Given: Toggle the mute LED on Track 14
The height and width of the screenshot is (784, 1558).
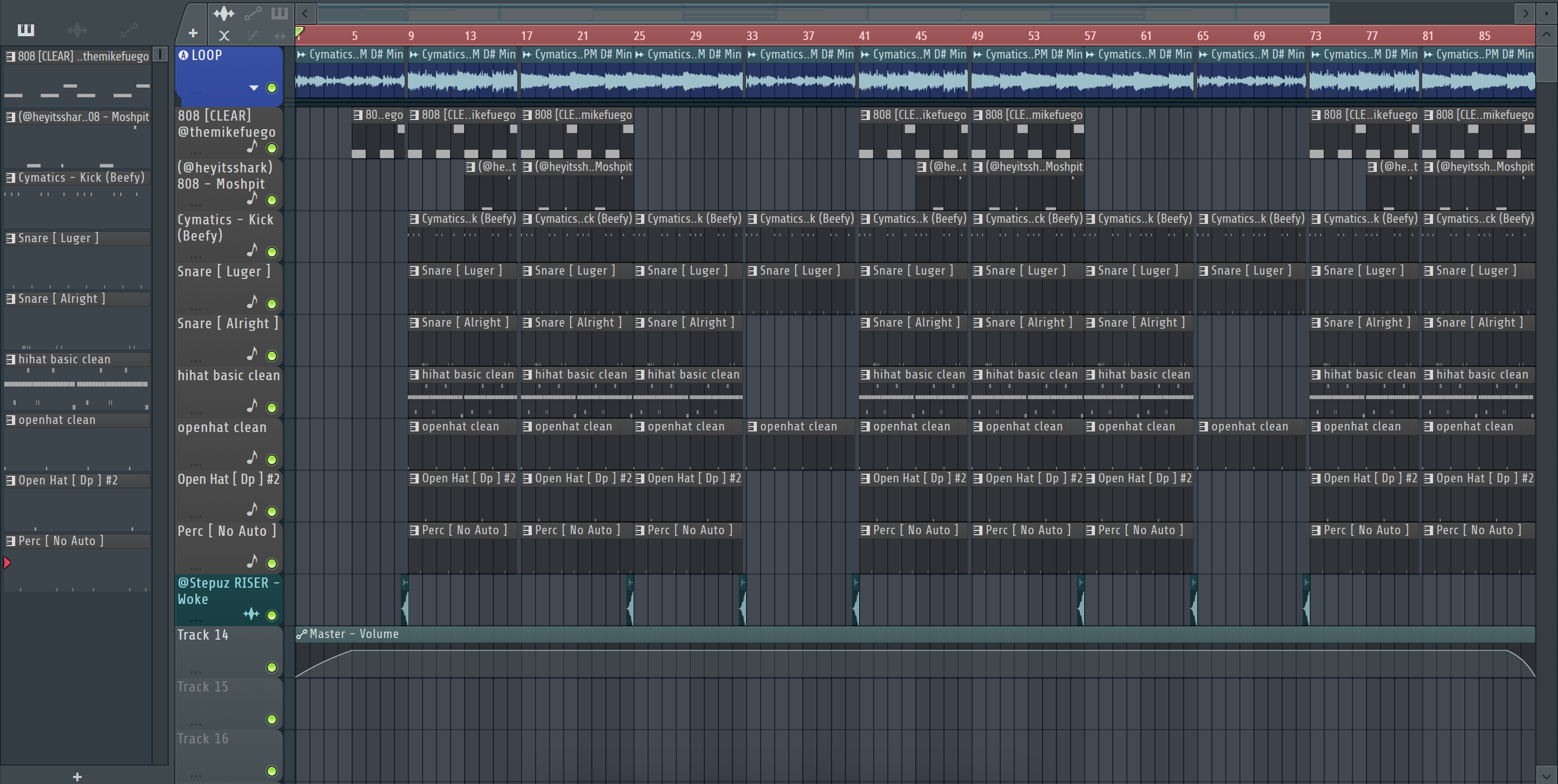Looking at the screenshot, I should [x=272, y=667].
